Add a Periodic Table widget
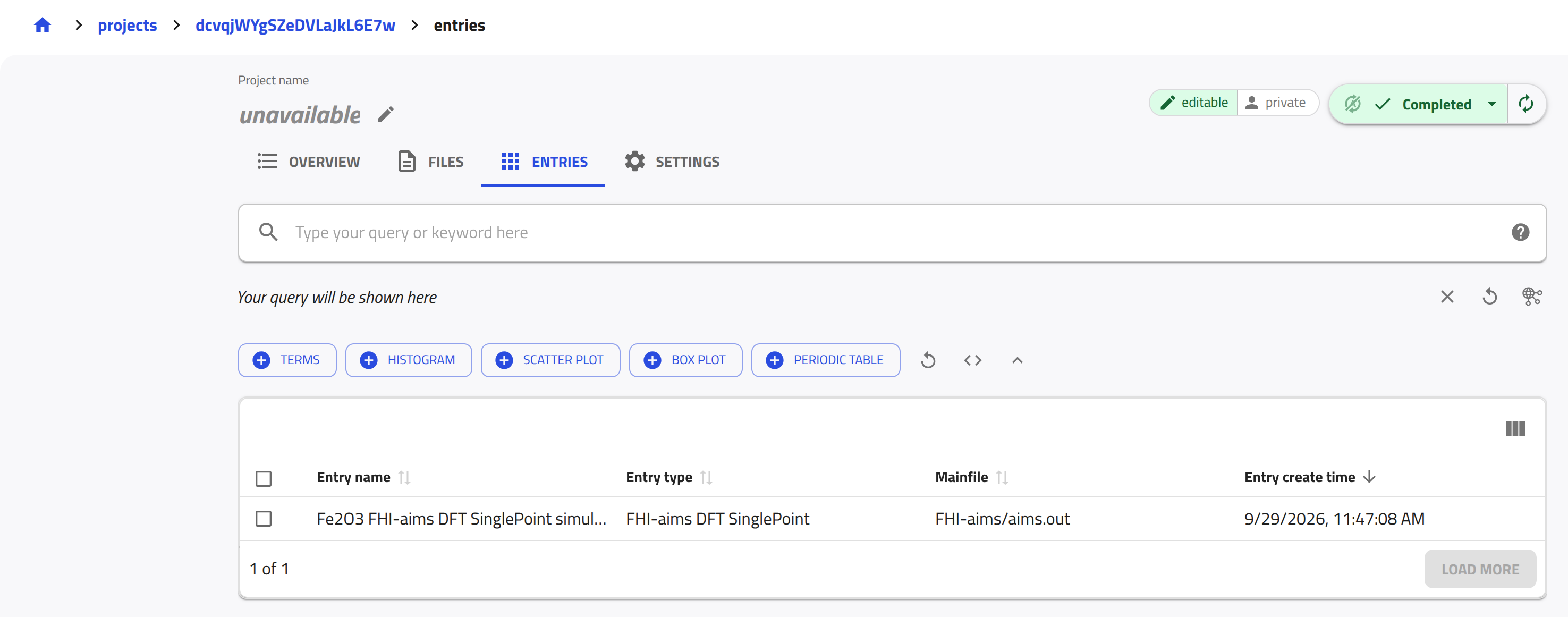Image resolution: width=1568 pixels, height=617 pixels. coord(825,360)
